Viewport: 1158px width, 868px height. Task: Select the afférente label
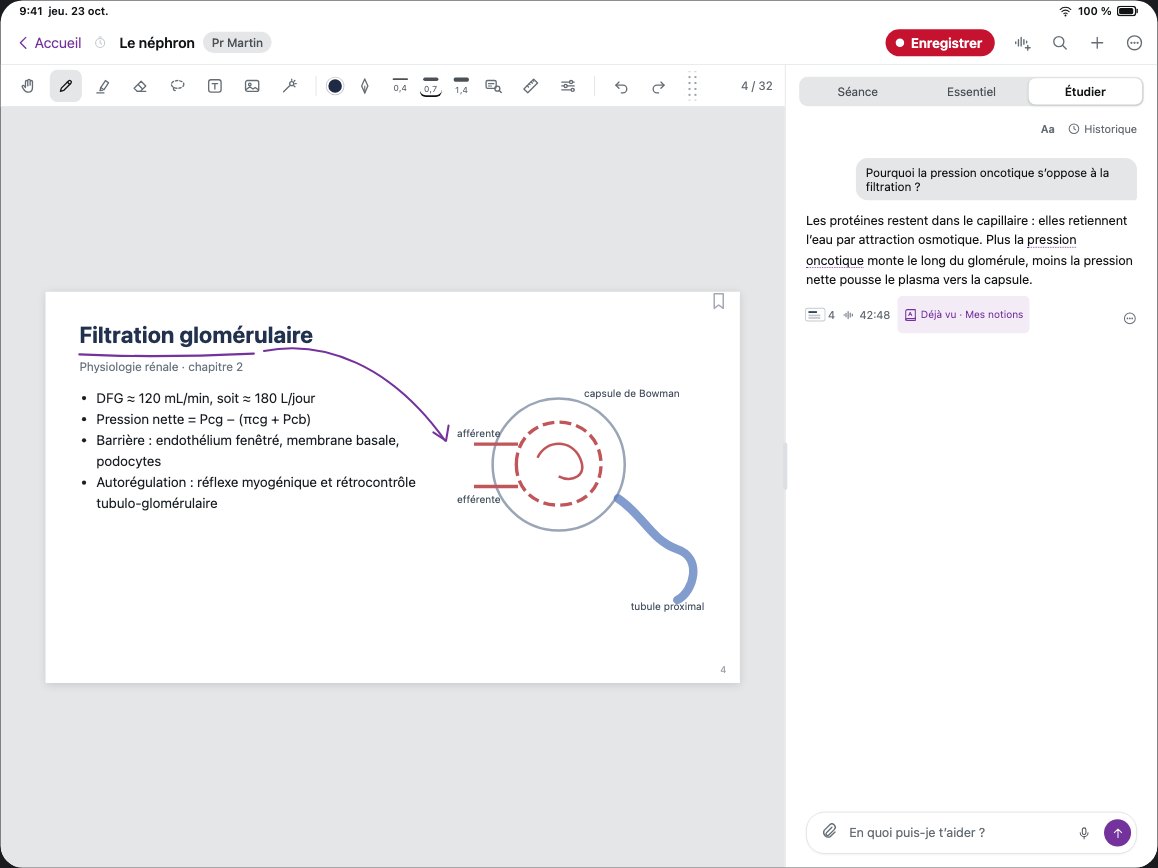[x=478, y=434]
